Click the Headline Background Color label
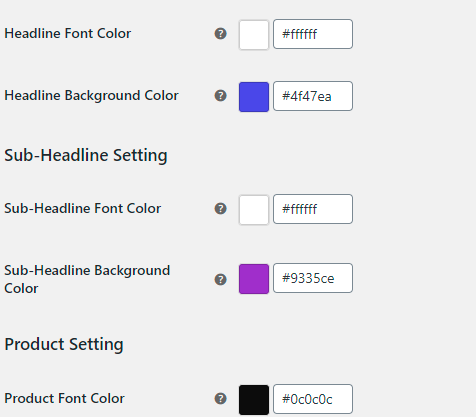The width and height of the screenshot is (476, 417). [91, 96]
